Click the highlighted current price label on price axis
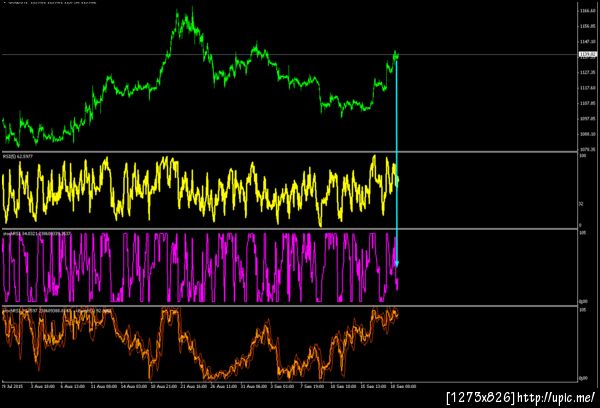 coord(588,54)
